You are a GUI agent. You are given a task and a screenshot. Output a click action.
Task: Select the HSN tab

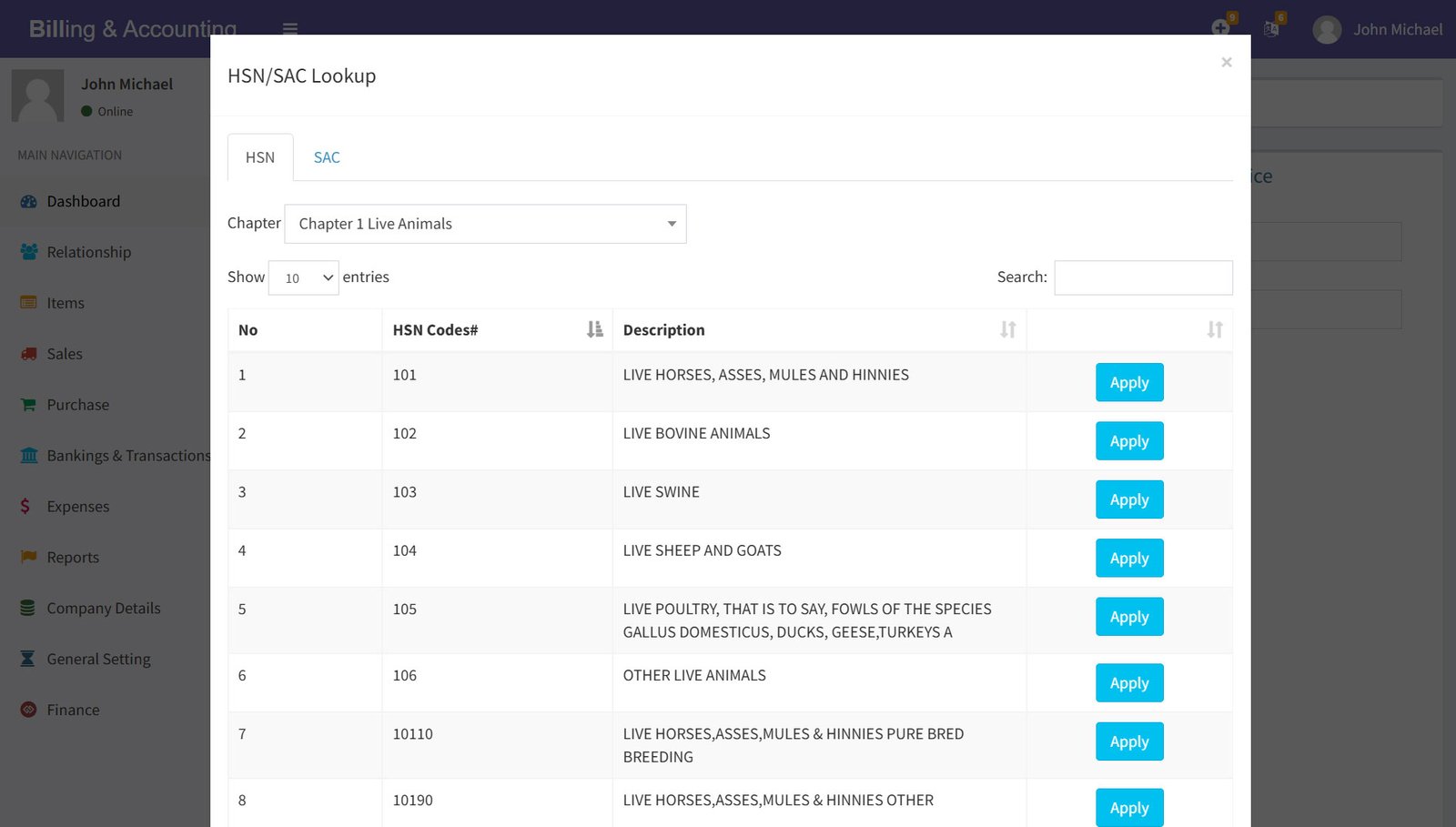[260, 157]
